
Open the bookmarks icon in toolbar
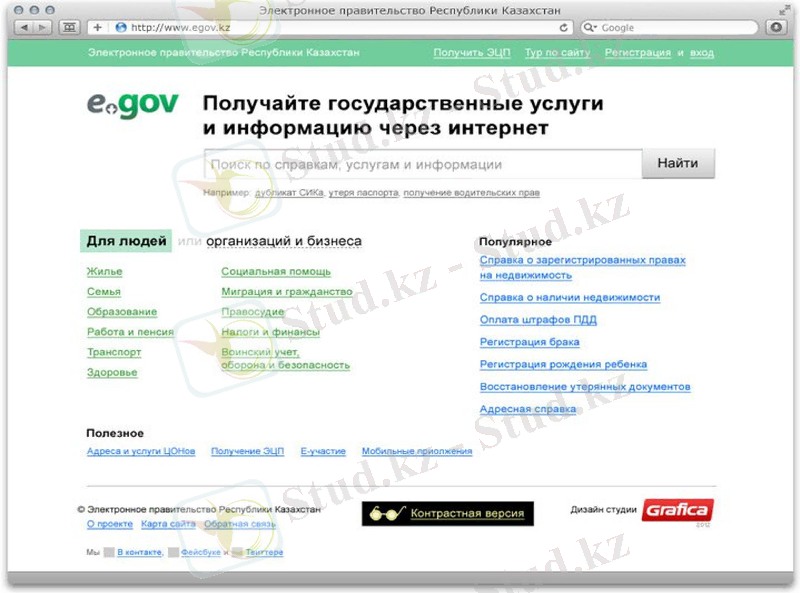69,28
